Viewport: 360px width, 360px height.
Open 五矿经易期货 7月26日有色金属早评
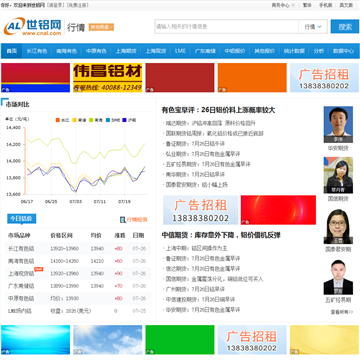(x=208, y=164)
